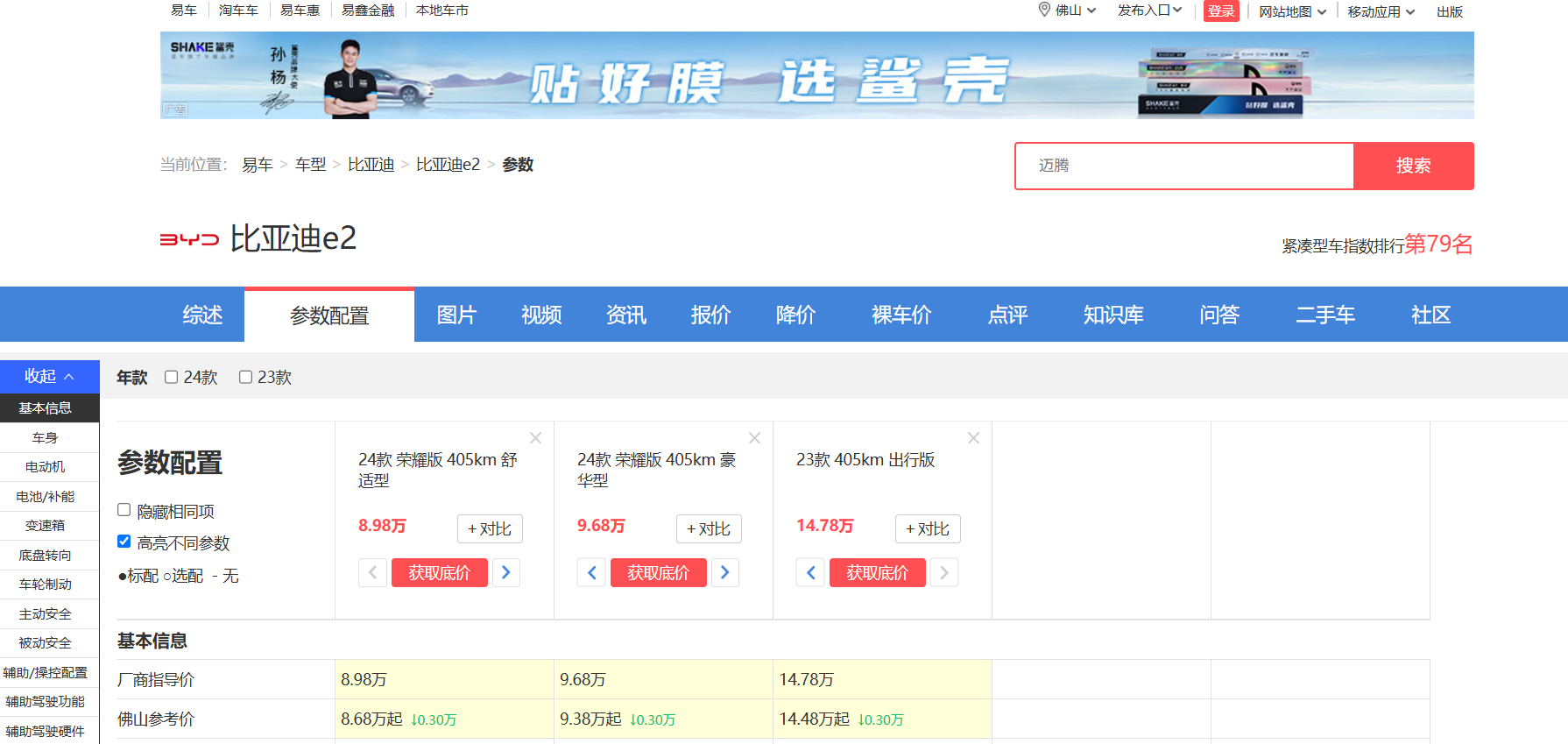Enable 隐藏相同项 checkbox
The height and width of the screenshot is (744, 1568).
coord(124,510)
